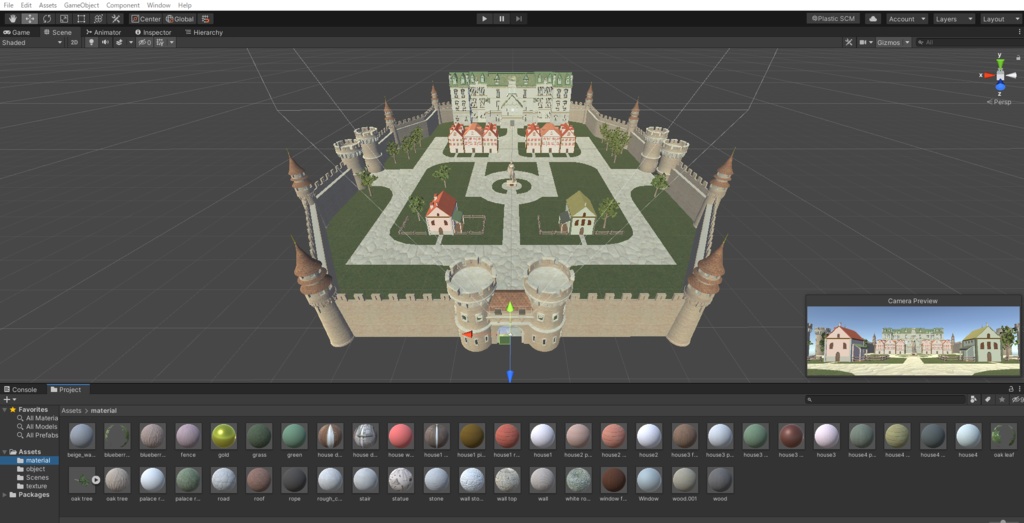
Task: Open scene effects dropdown arrow
Action: point(131,42)
